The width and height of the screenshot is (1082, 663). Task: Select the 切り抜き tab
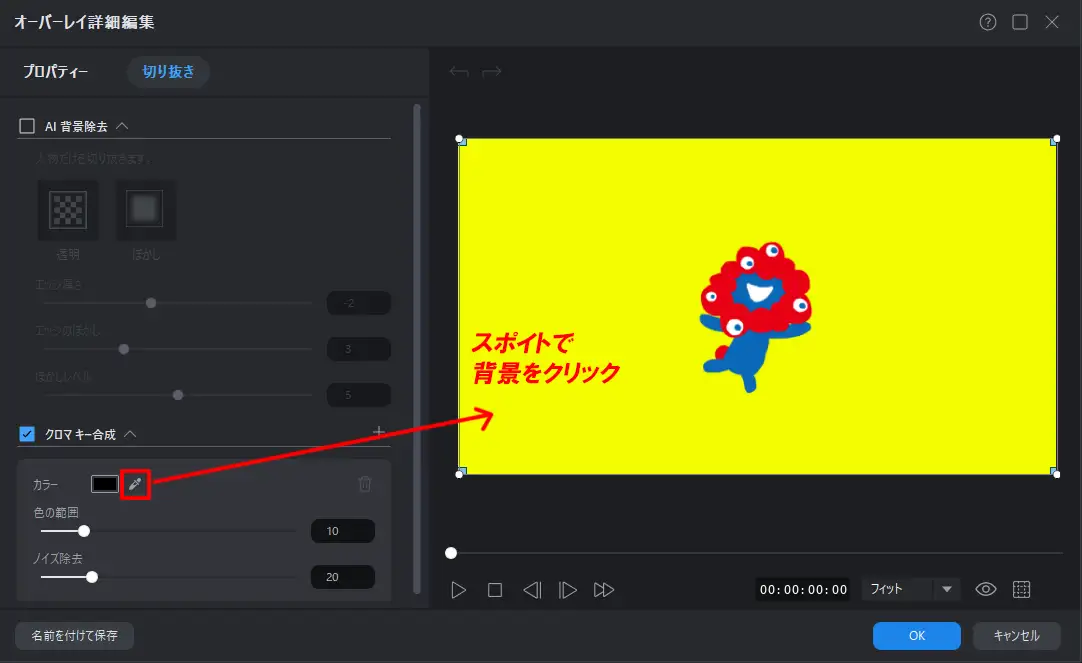pos(168,72)
